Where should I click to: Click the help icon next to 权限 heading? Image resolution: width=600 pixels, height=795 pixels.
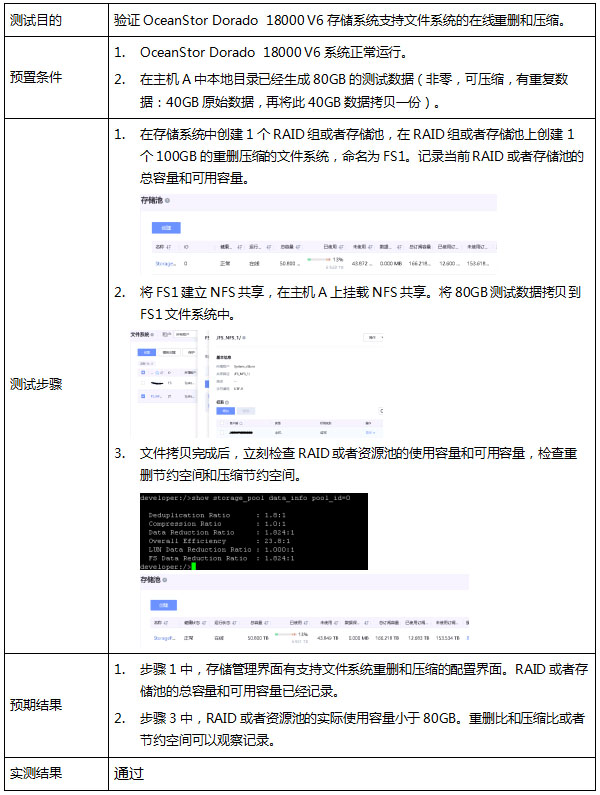(227, 403)
